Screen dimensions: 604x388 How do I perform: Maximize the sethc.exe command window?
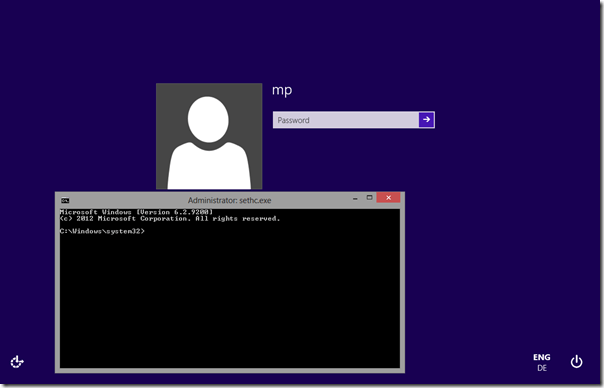point(369,198)
